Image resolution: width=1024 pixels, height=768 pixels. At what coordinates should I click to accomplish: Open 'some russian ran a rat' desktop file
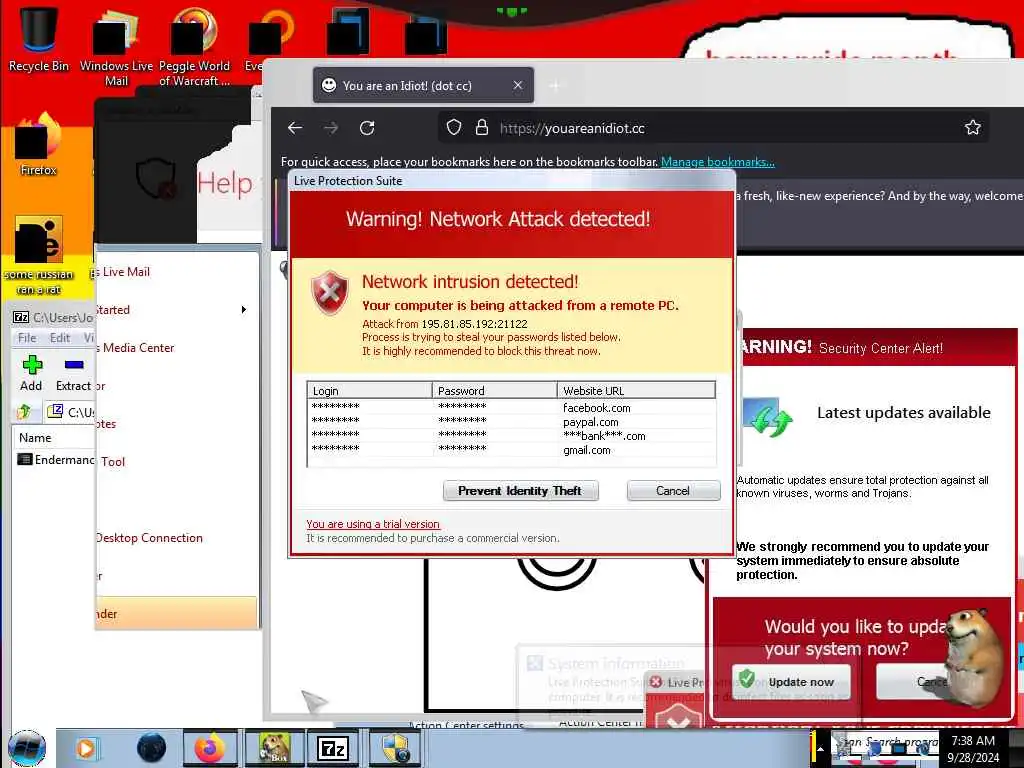coord(38,255)
